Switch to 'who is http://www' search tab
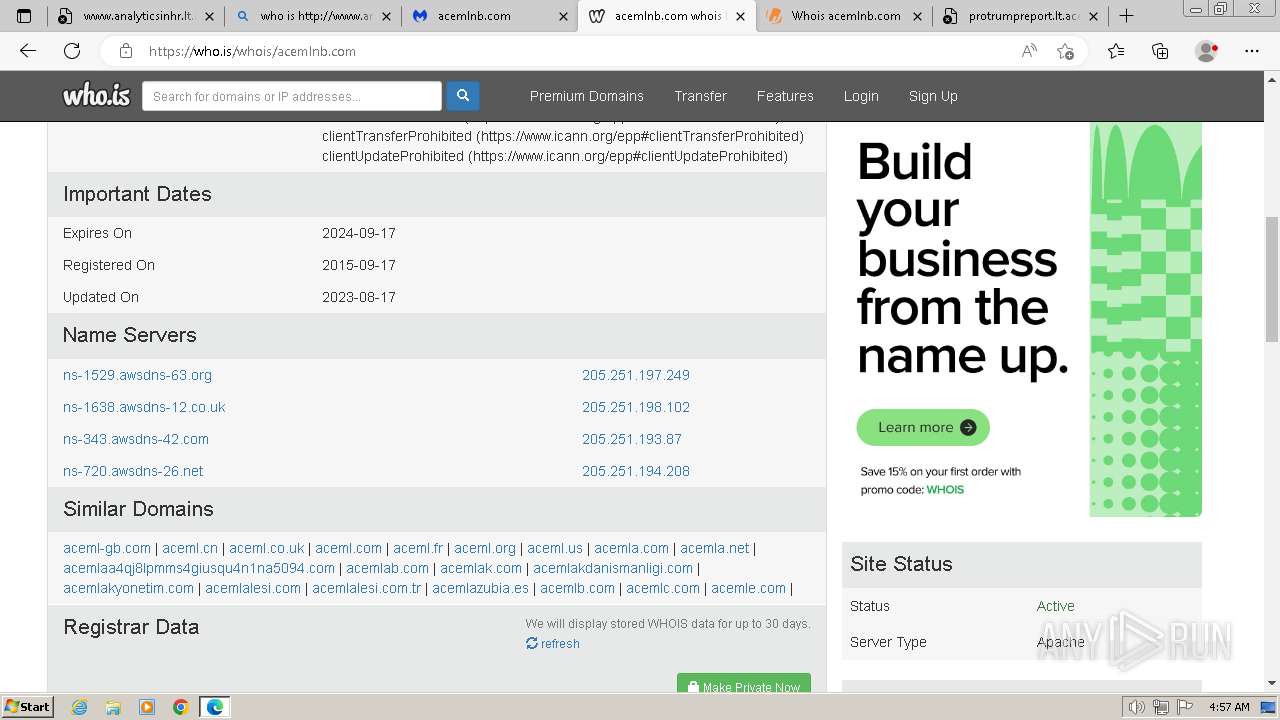The width and height of the screenshot is (1280, 720). coord(312,16)
